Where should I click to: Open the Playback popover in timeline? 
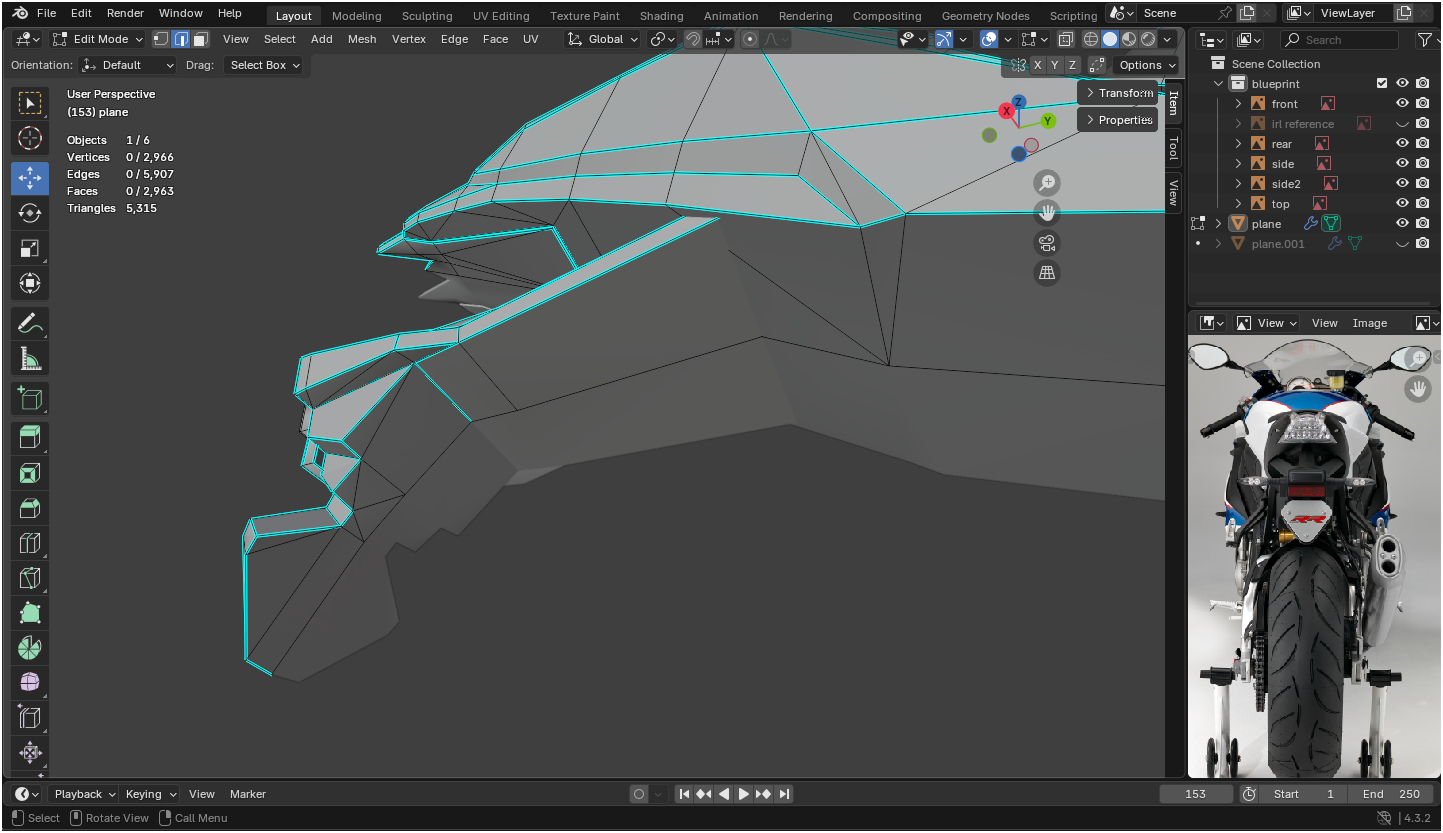85,794
